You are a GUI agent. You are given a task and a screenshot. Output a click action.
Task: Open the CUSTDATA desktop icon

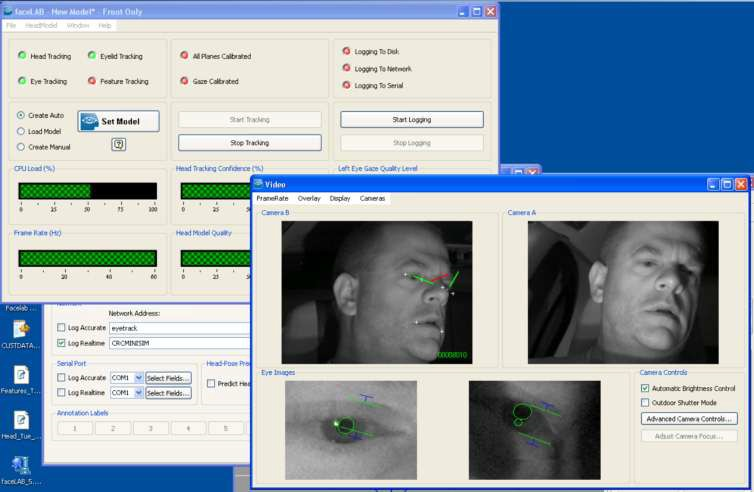[x=21, y=329]
